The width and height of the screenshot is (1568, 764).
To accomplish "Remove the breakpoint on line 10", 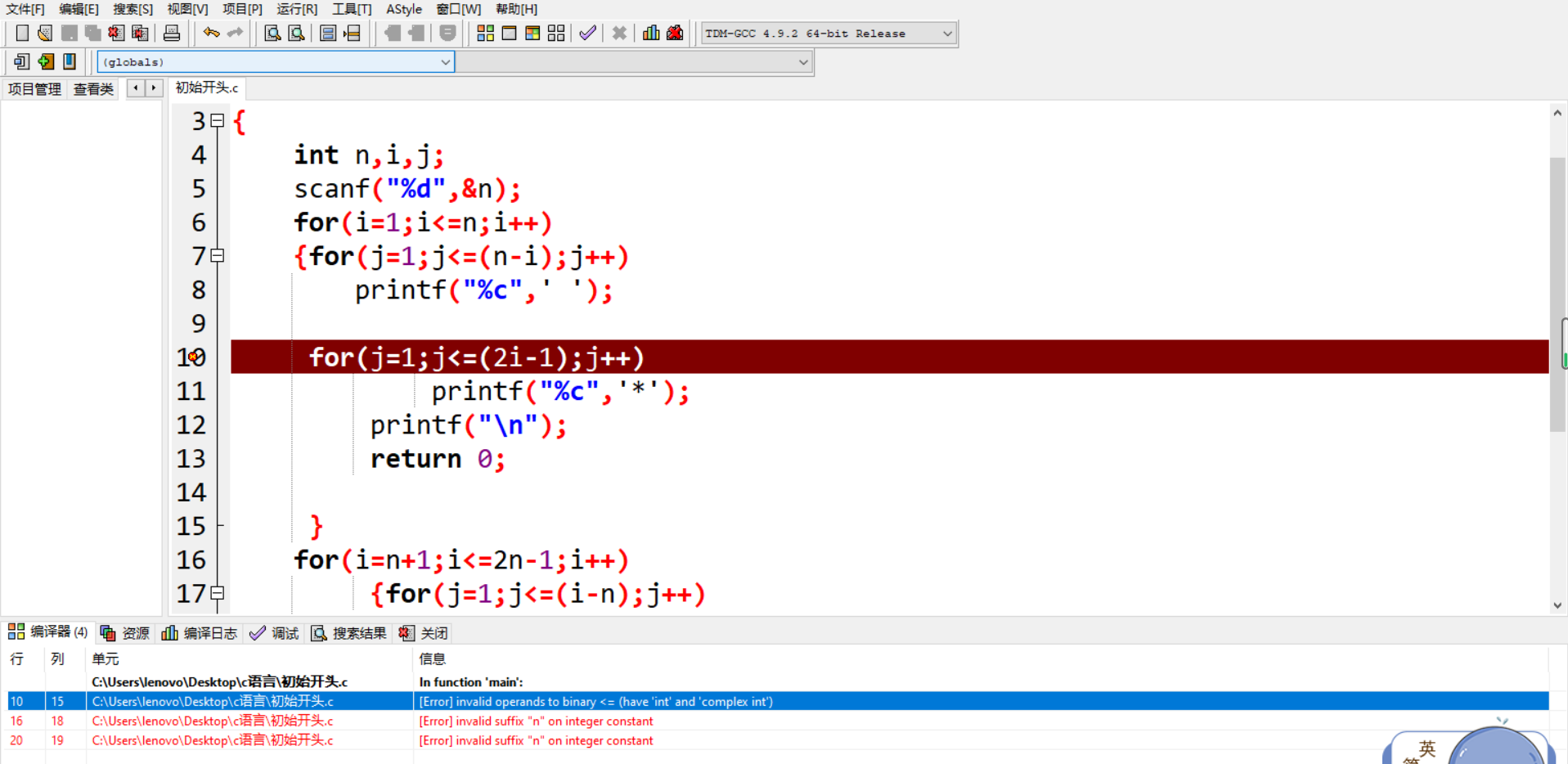I will (x=193, y=357).
